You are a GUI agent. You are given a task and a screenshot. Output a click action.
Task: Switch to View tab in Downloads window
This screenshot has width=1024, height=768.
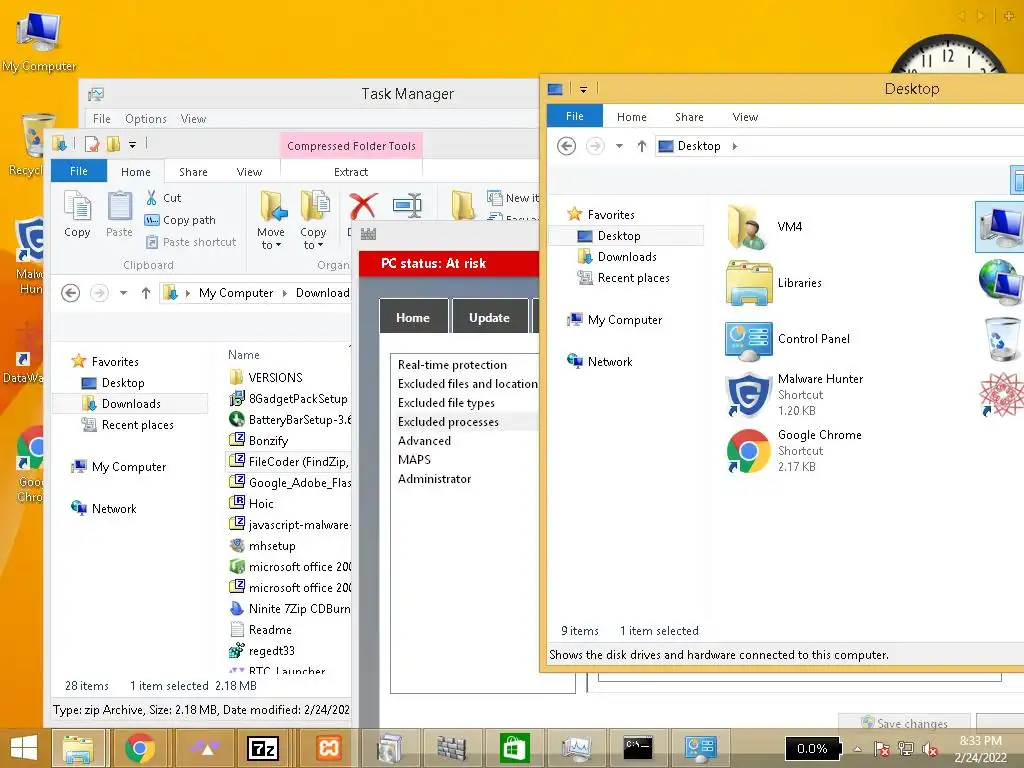249,172
